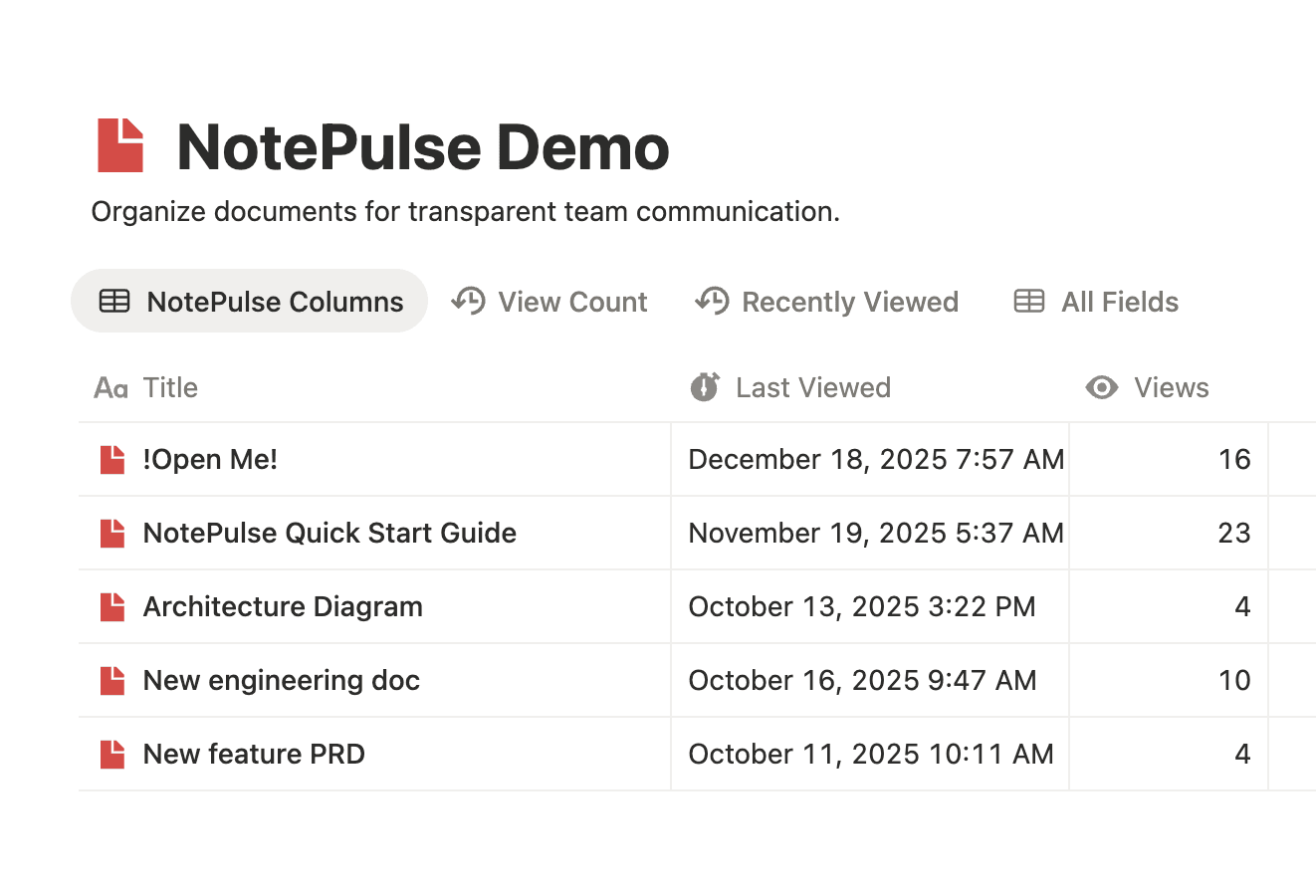Screen dimensions: 1316x896
Task: Open the NotePulse Quick Start Guide page
Action: tap(329, 533)
